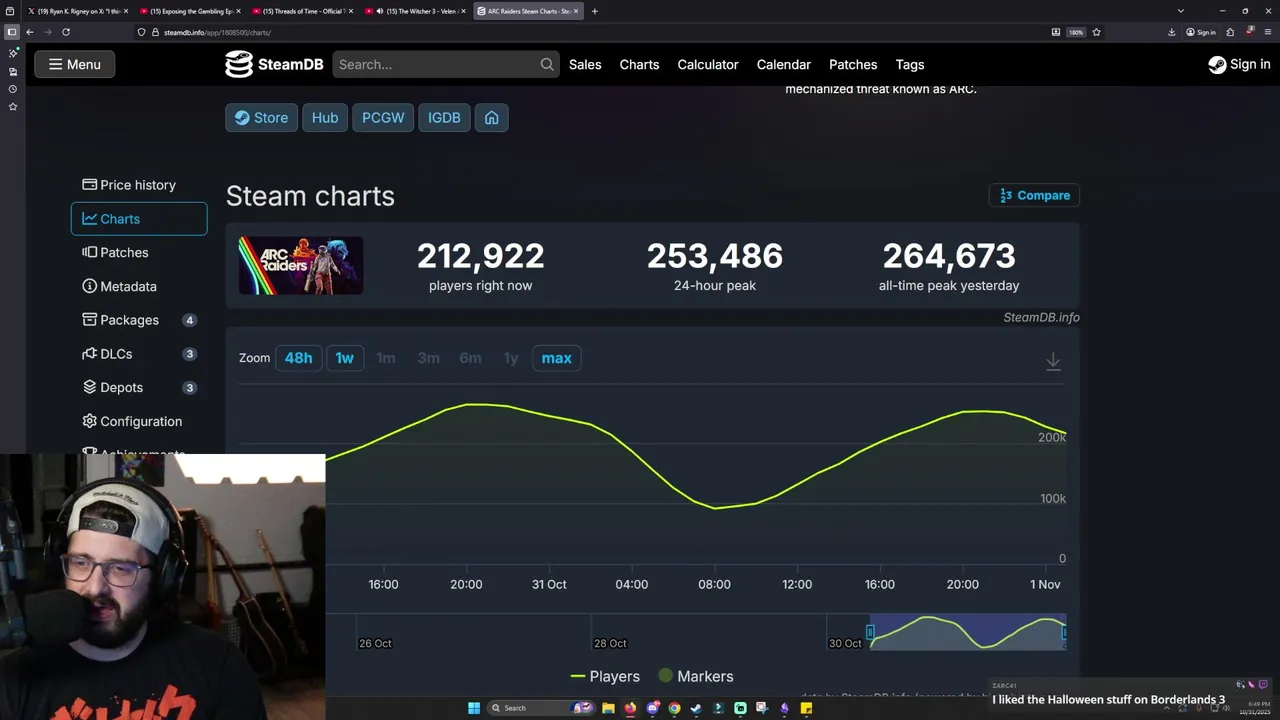Go back in browser history
The image size is (1280, 720).
[x=29, y=32]
